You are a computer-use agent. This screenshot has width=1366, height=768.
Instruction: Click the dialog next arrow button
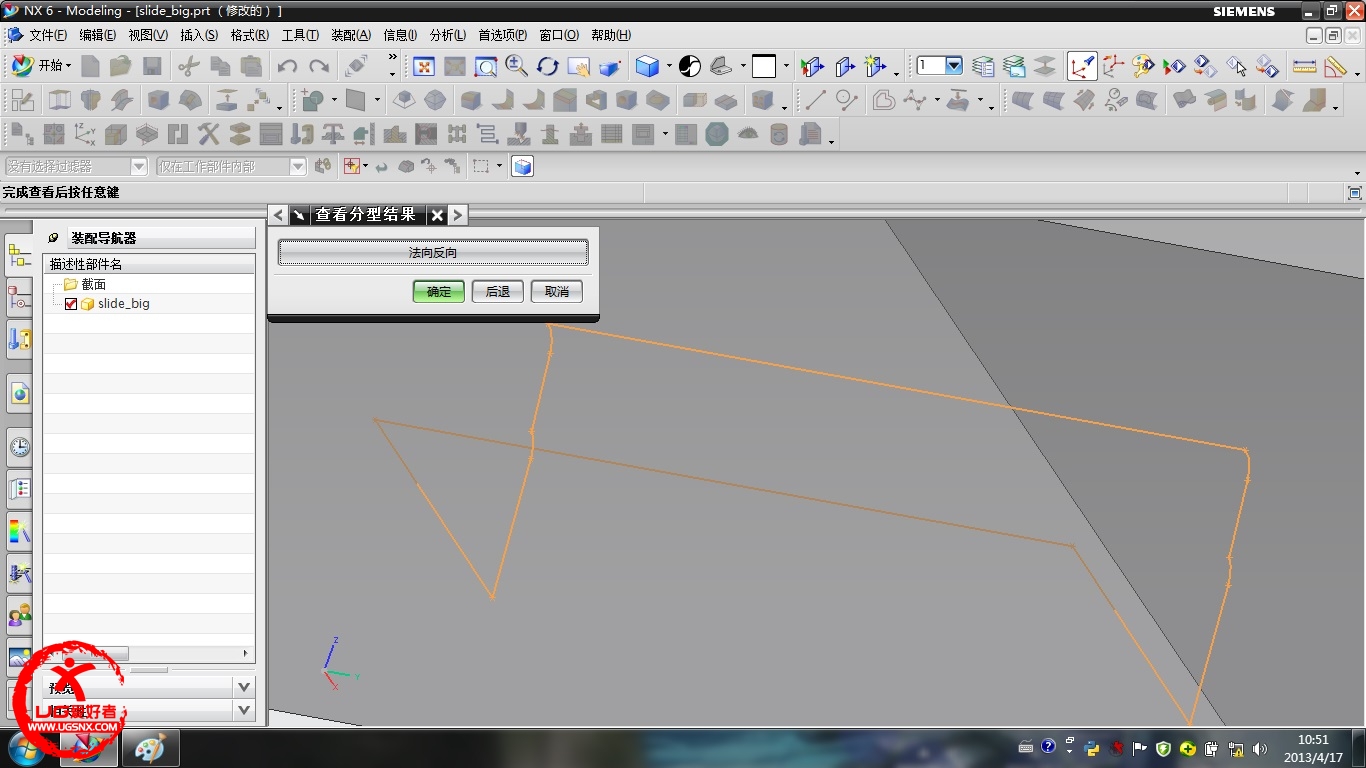[457, 215]
